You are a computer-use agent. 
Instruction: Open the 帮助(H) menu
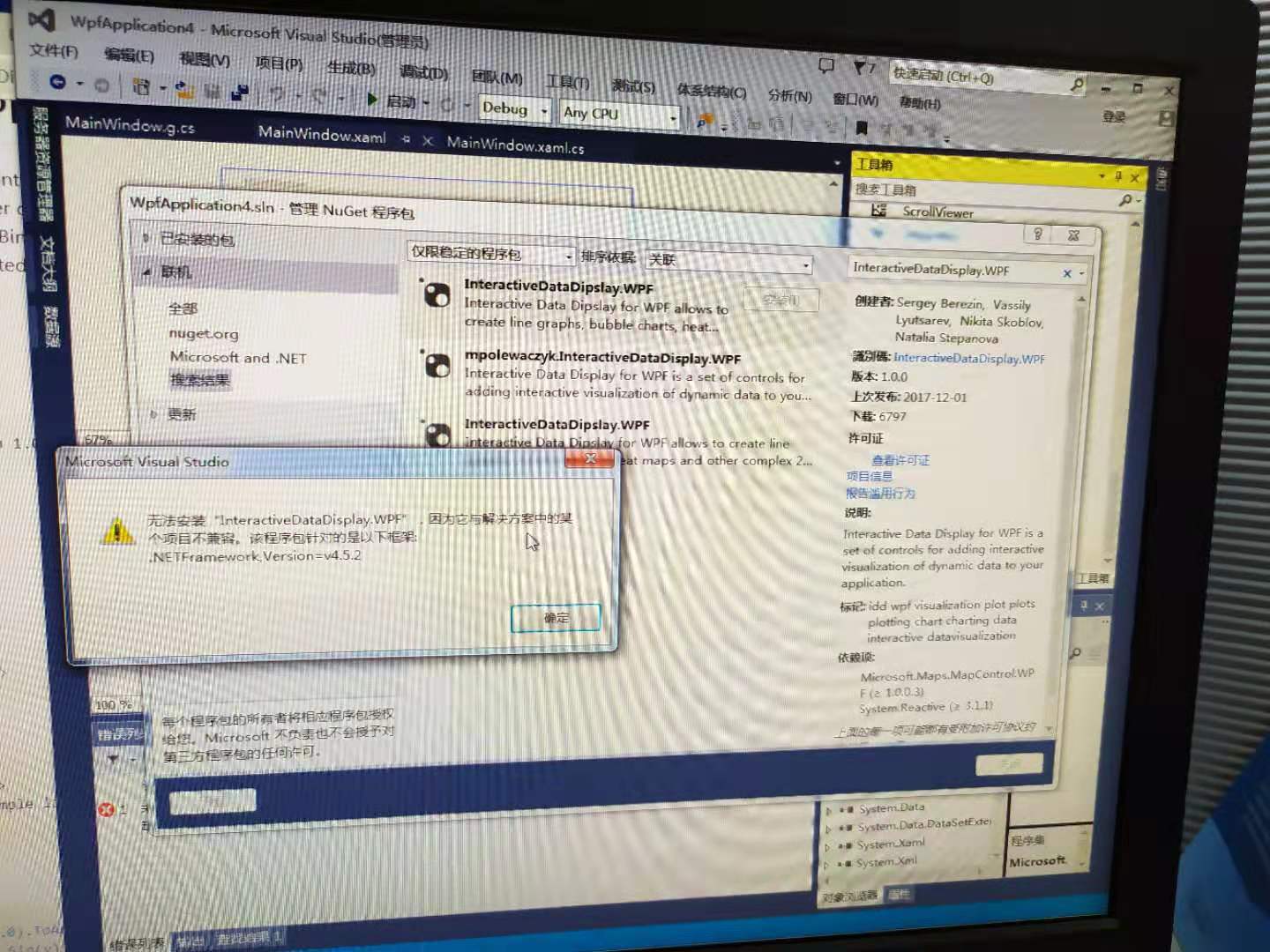[x=920, y=103]
